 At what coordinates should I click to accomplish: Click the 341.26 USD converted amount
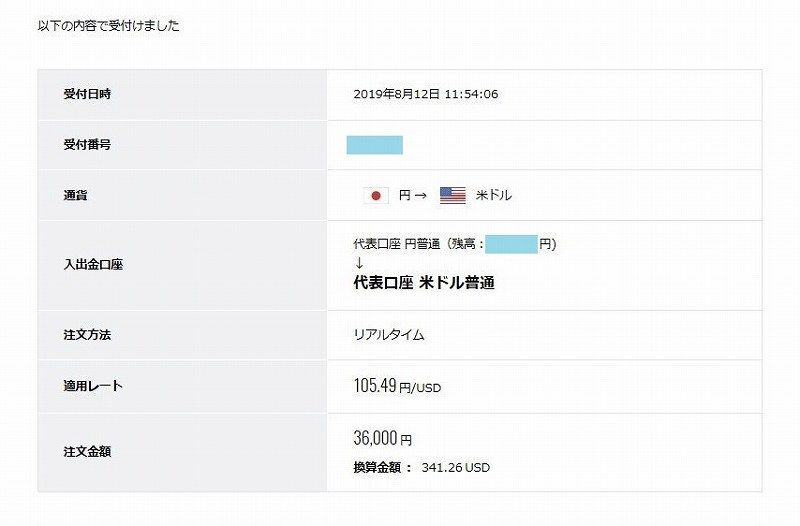pos(456,468)
